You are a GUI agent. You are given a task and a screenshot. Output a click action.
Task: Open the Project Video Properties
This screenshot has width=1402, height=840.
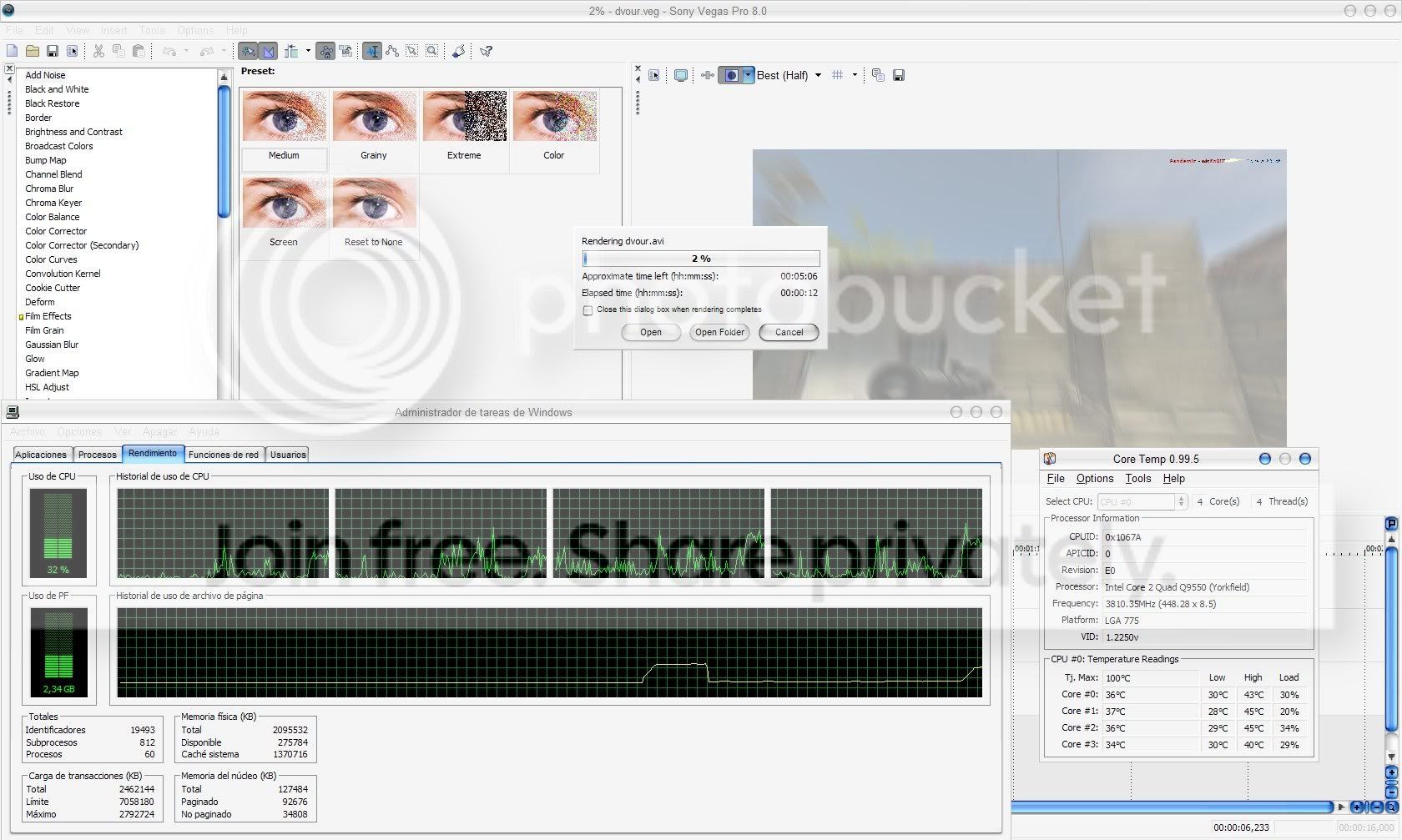654,75
